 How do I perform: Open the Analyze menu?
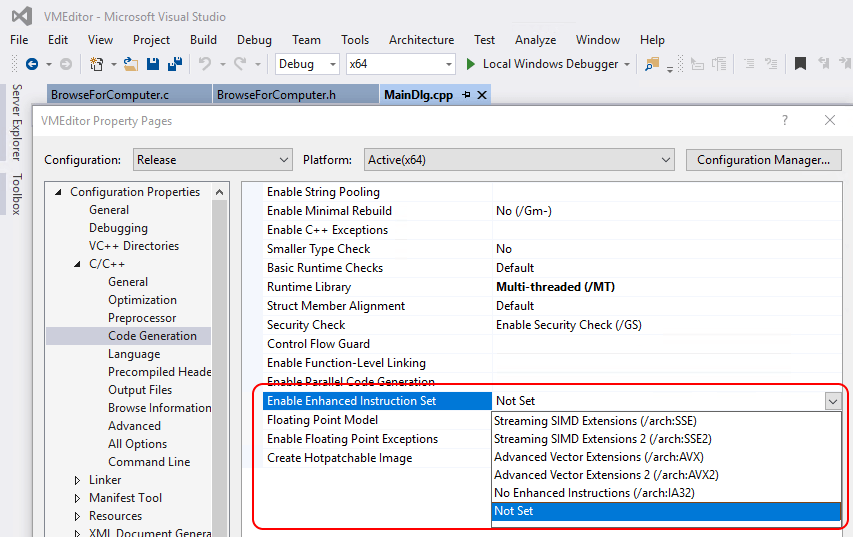coord(535,40)
